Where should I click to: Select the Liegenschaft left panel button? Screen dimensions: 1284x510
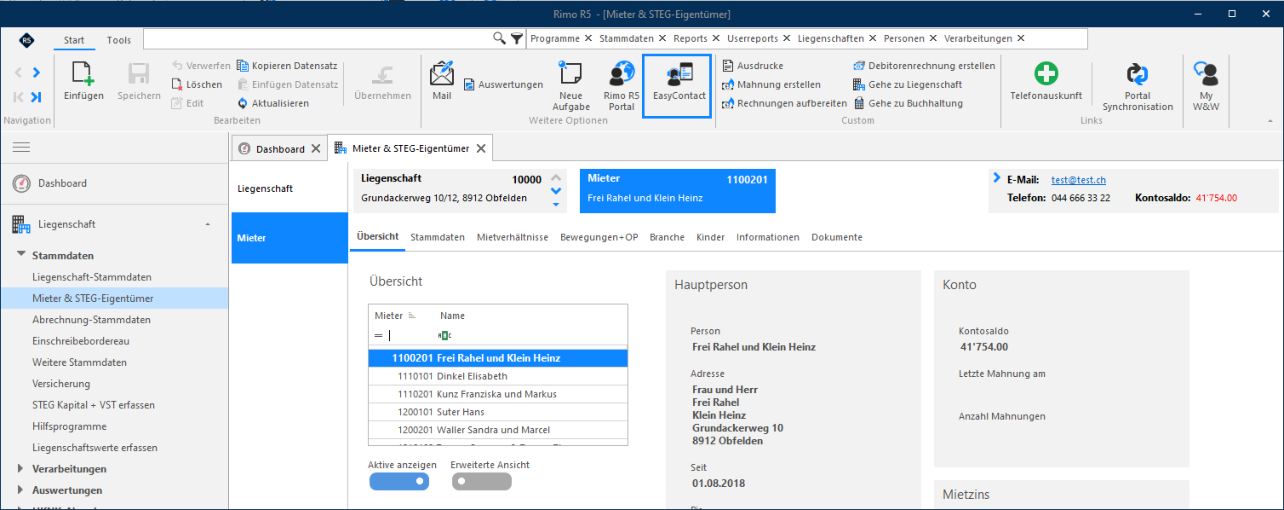tap(289, 188)
